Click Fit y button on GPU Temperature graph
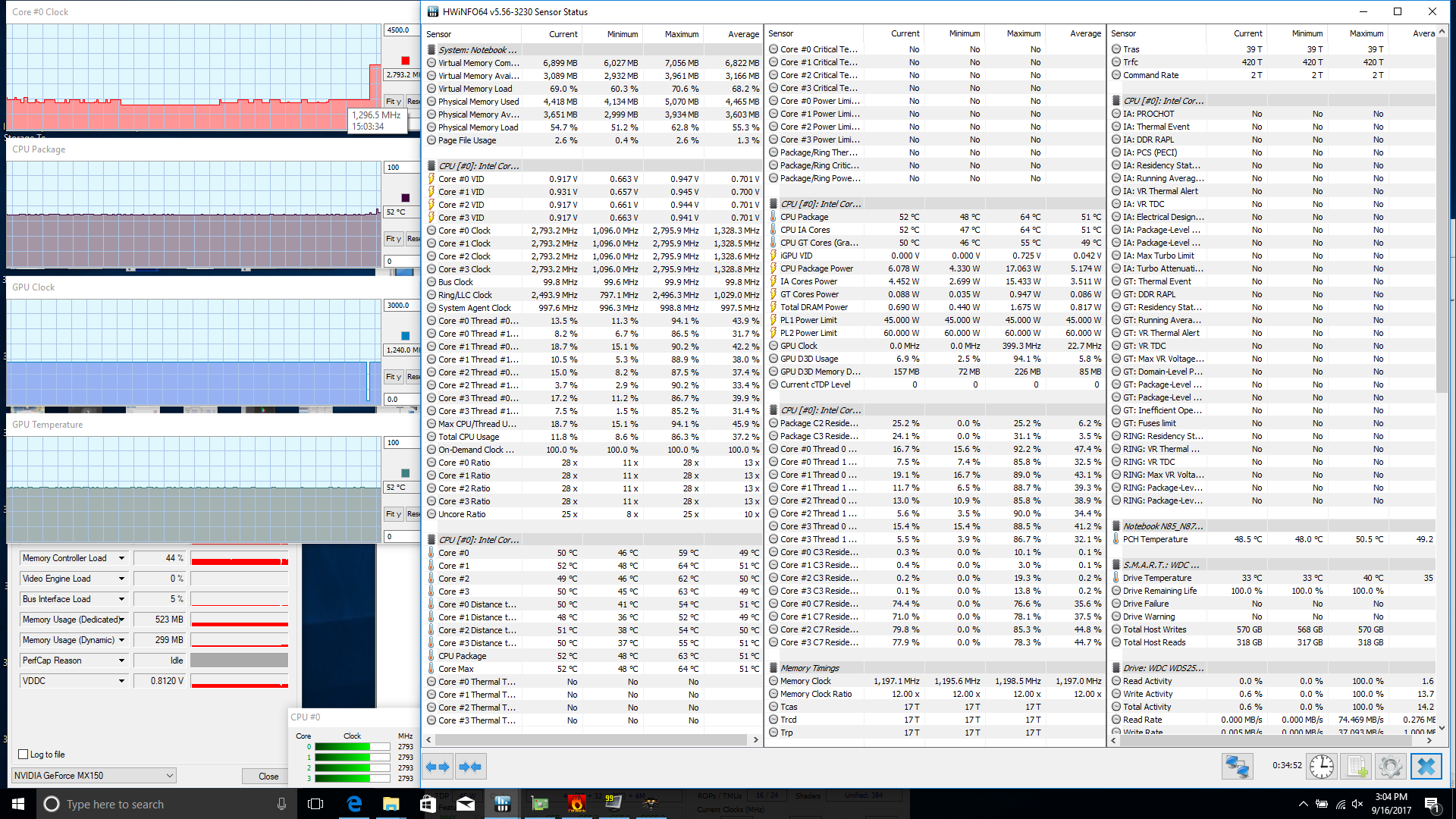Viewport: 1456px width, 819px height. click(x=393, y=513)
